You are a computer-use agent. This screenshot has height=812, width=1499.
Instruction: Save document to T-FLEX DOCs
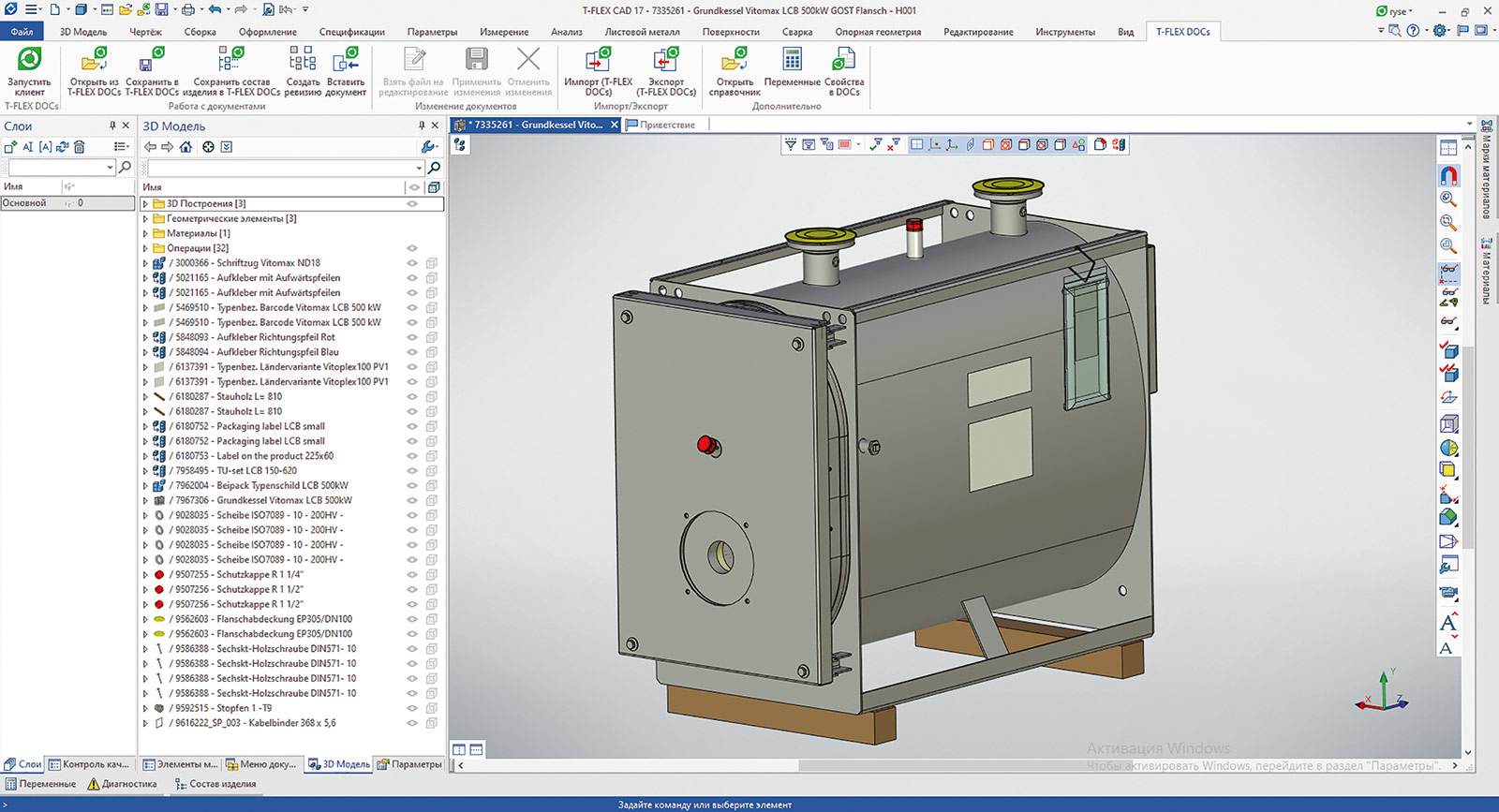pyautogui.click(x=152, y=72)
